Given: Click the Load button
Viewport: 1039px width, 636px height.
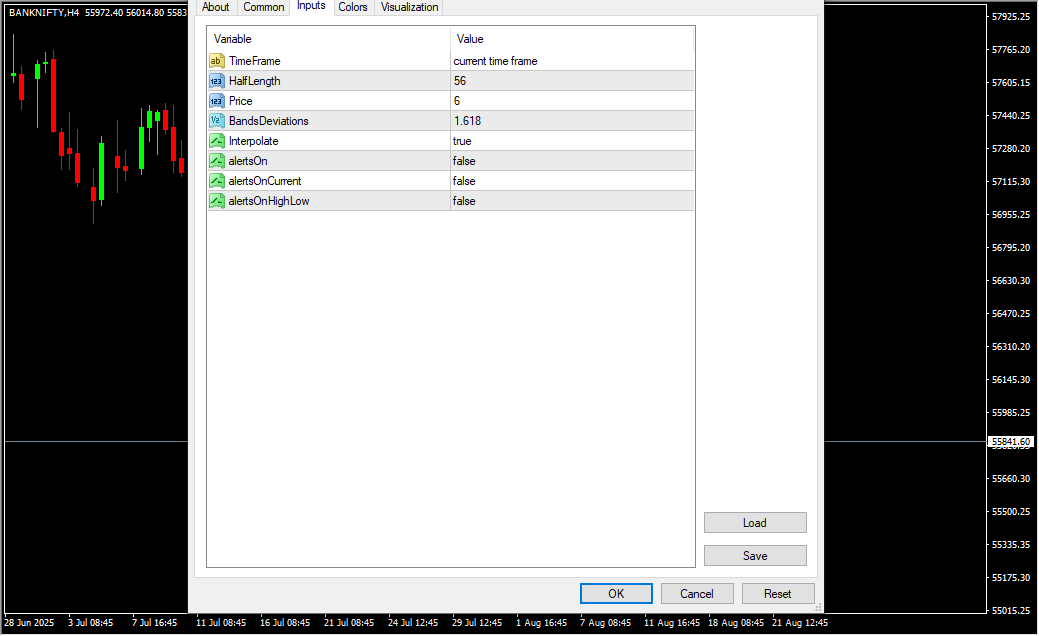Looking at the screenshot, I should 755,523.
